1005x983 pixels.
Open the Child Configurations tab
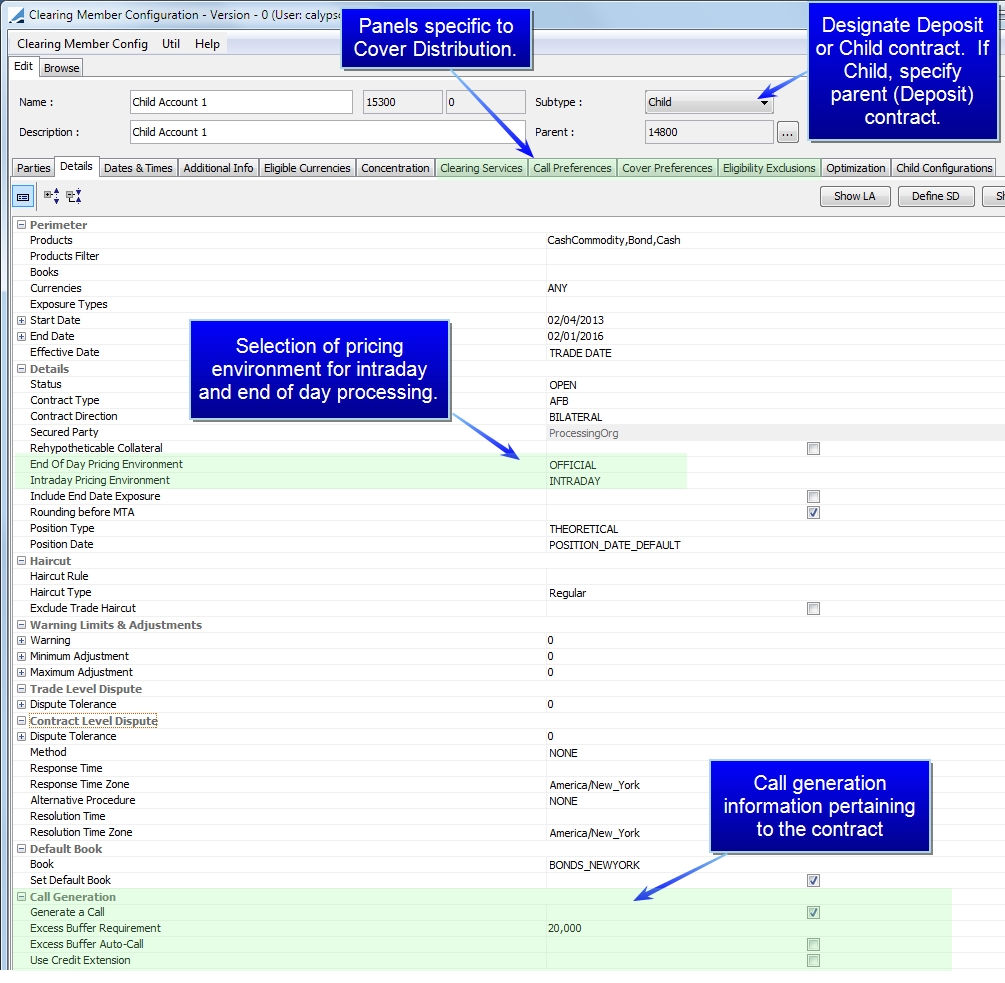click(x=944, y=168)
